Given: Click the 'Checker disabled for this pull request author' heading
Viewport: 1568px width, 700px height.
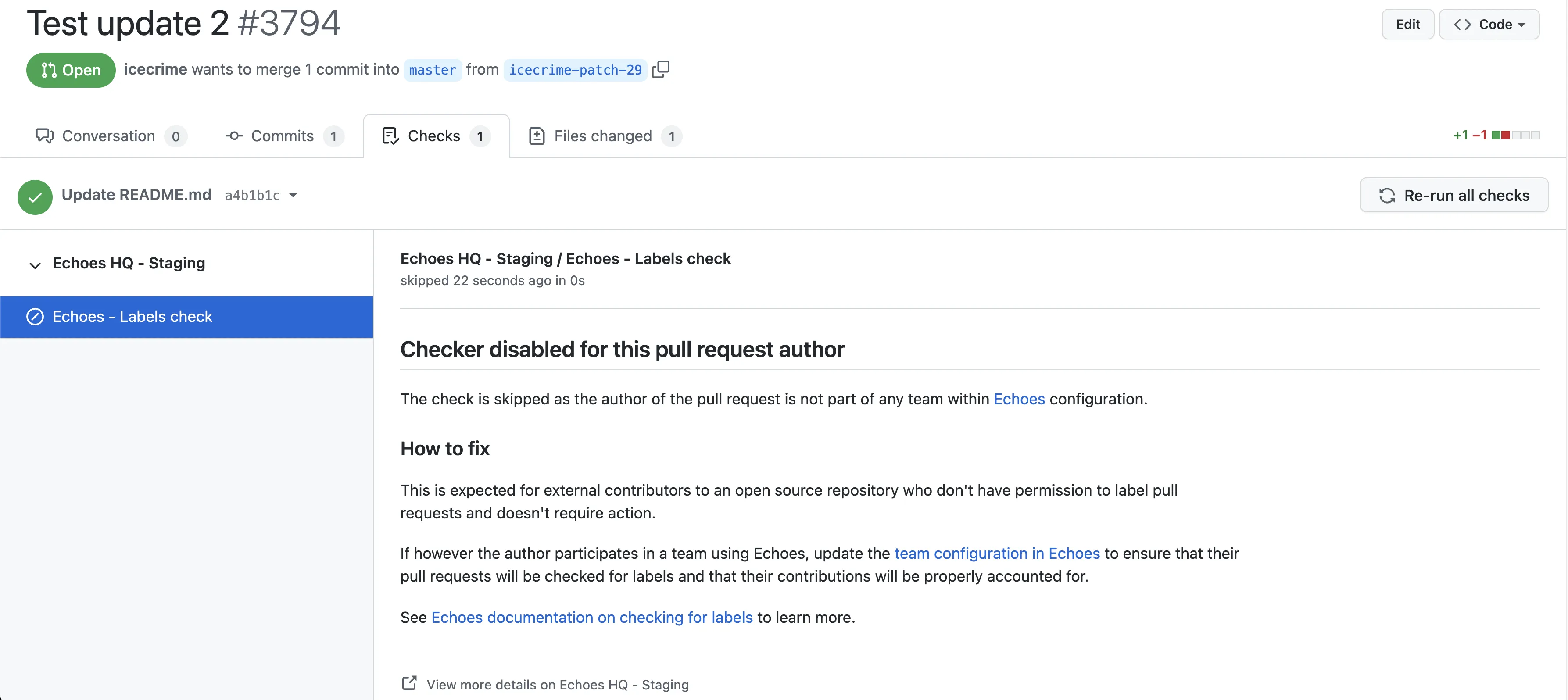Looking at the screenshot, I should (622, 350).
